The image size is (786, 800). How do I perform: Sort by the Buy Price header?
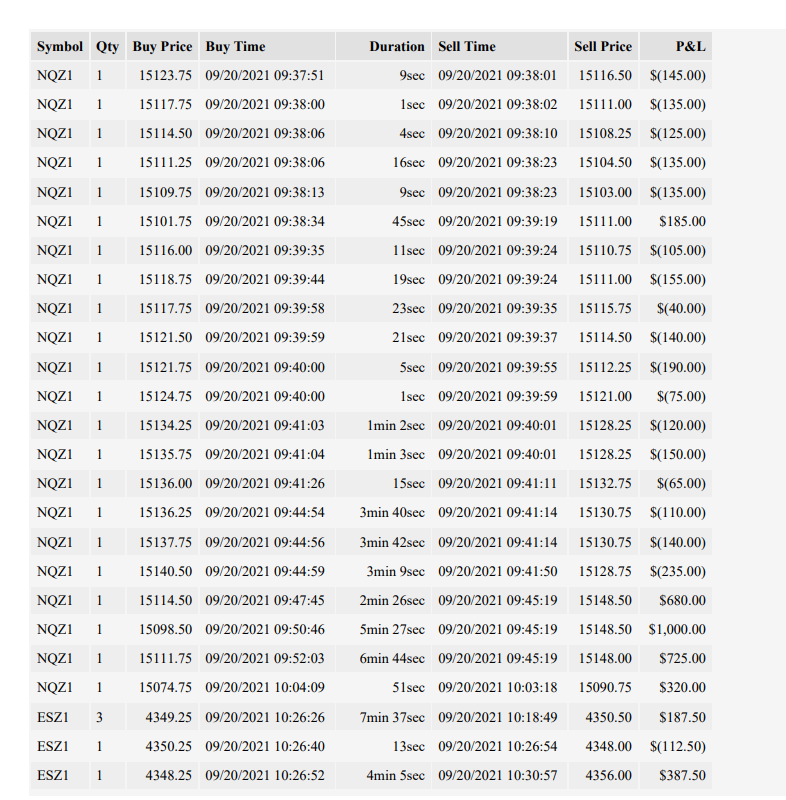point(162,46)
